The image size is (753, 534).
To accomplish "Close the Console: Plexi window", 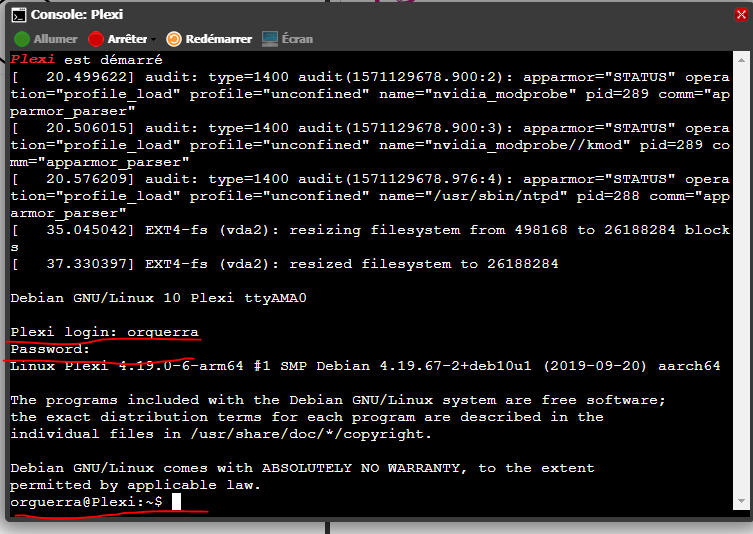I will pyautogui.click(x=741, y=14).
